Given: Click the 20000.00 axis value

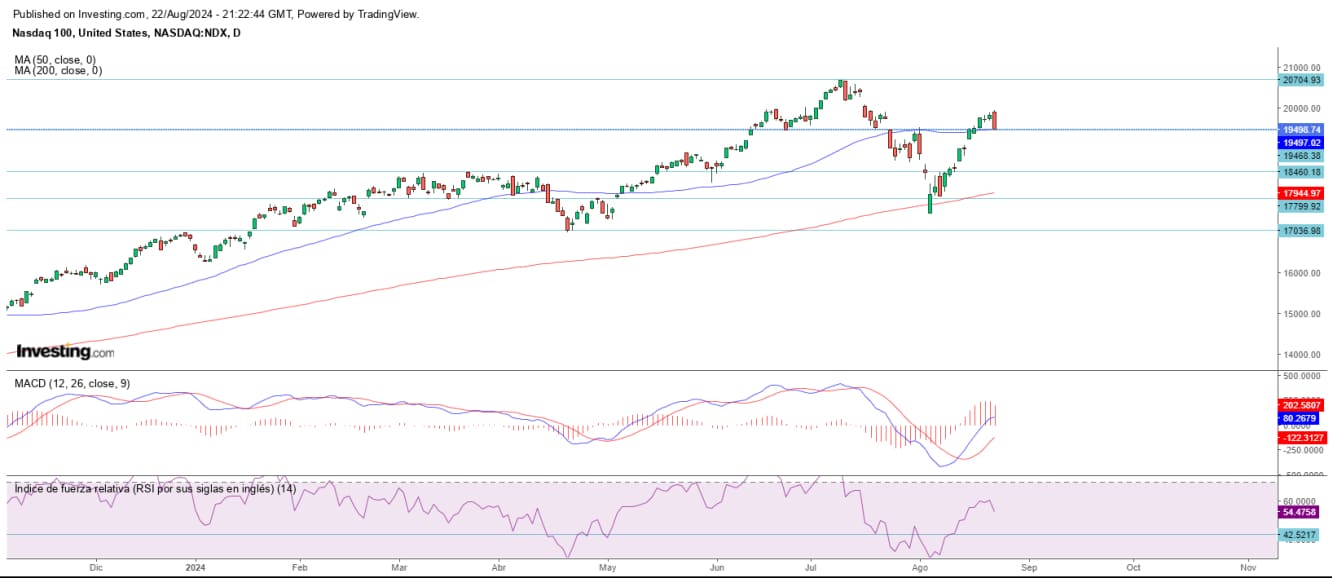Looking at the screenshot, I should 1301,109.
